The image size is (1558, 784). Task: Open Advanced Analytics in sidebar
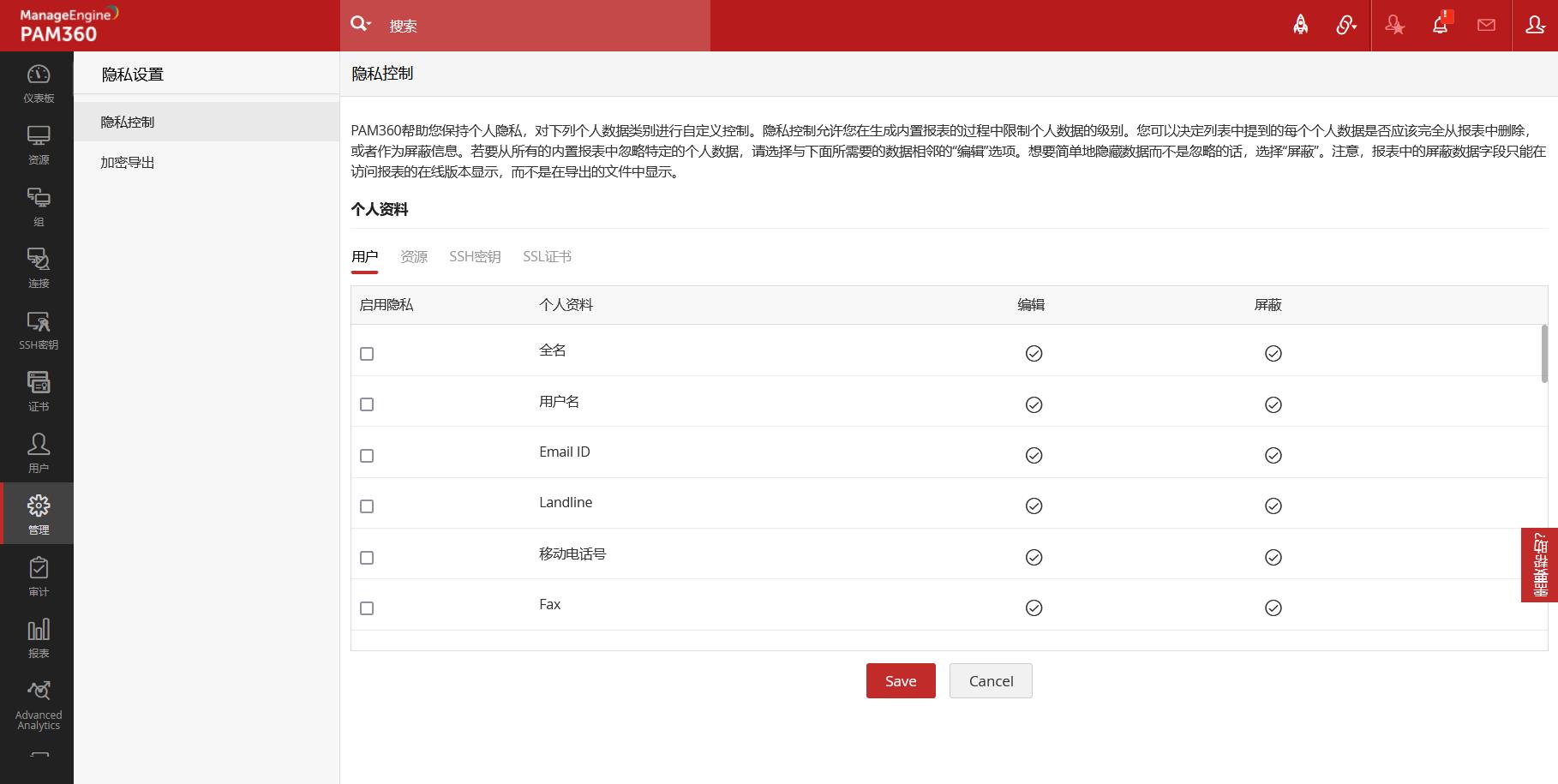coord(38,705)
